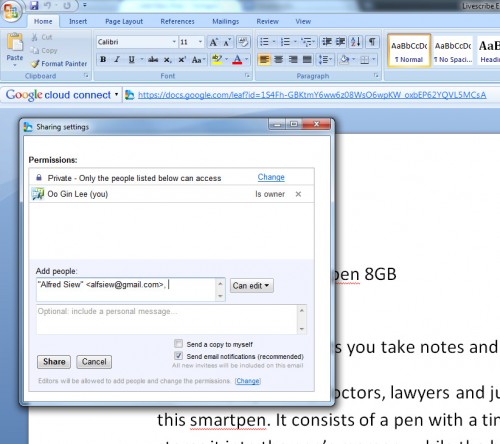
Task: Click the Cancel button
Action: tap(94, 362)
